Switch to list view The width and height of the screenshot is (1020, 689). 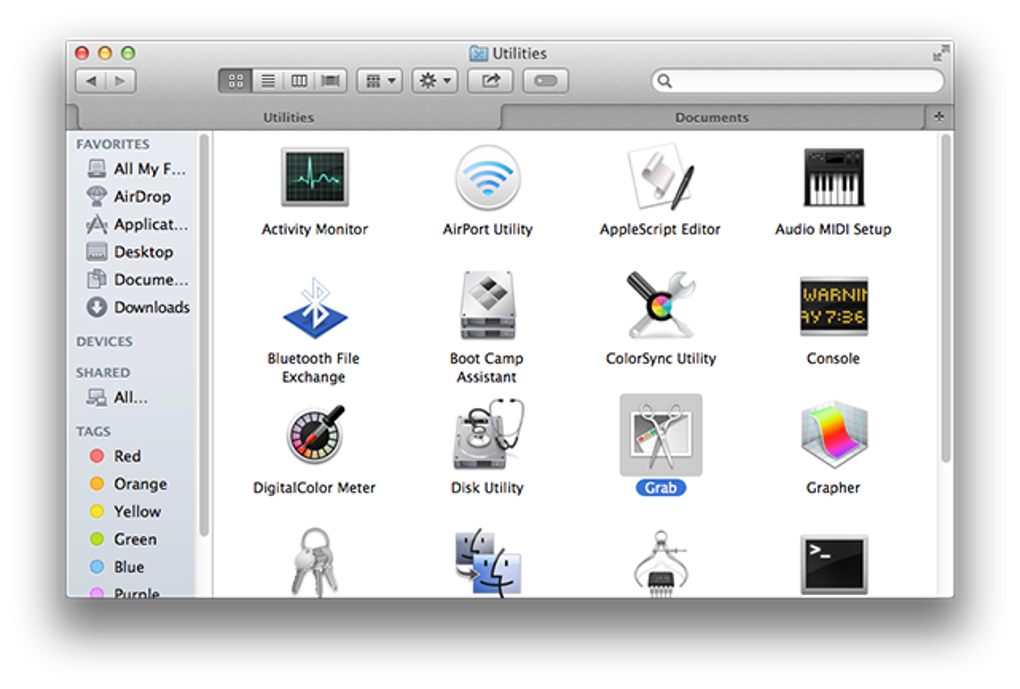click(x=267, y=81)
